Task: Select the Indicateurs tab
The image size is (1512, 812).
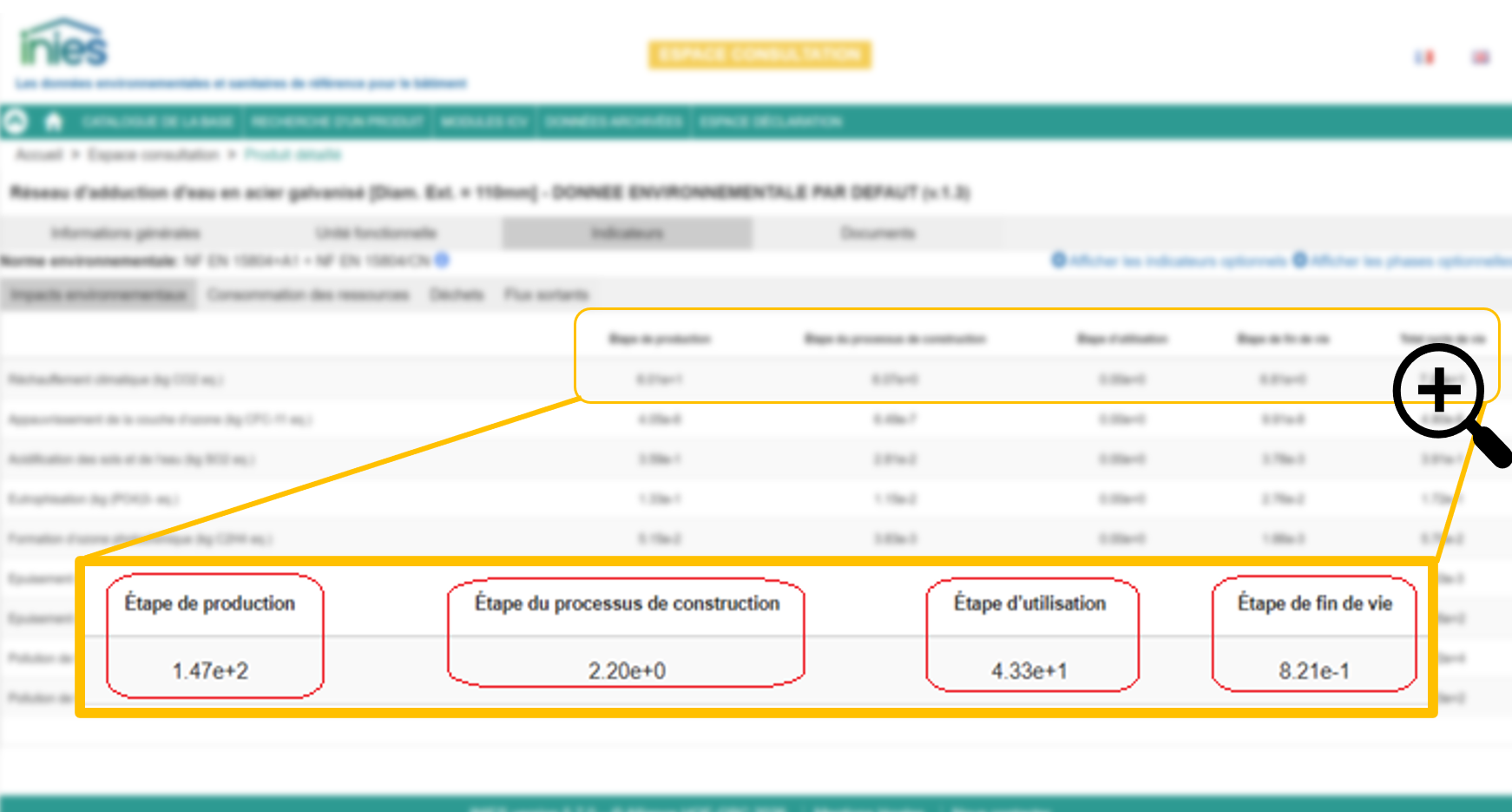Action: point(627,233)
